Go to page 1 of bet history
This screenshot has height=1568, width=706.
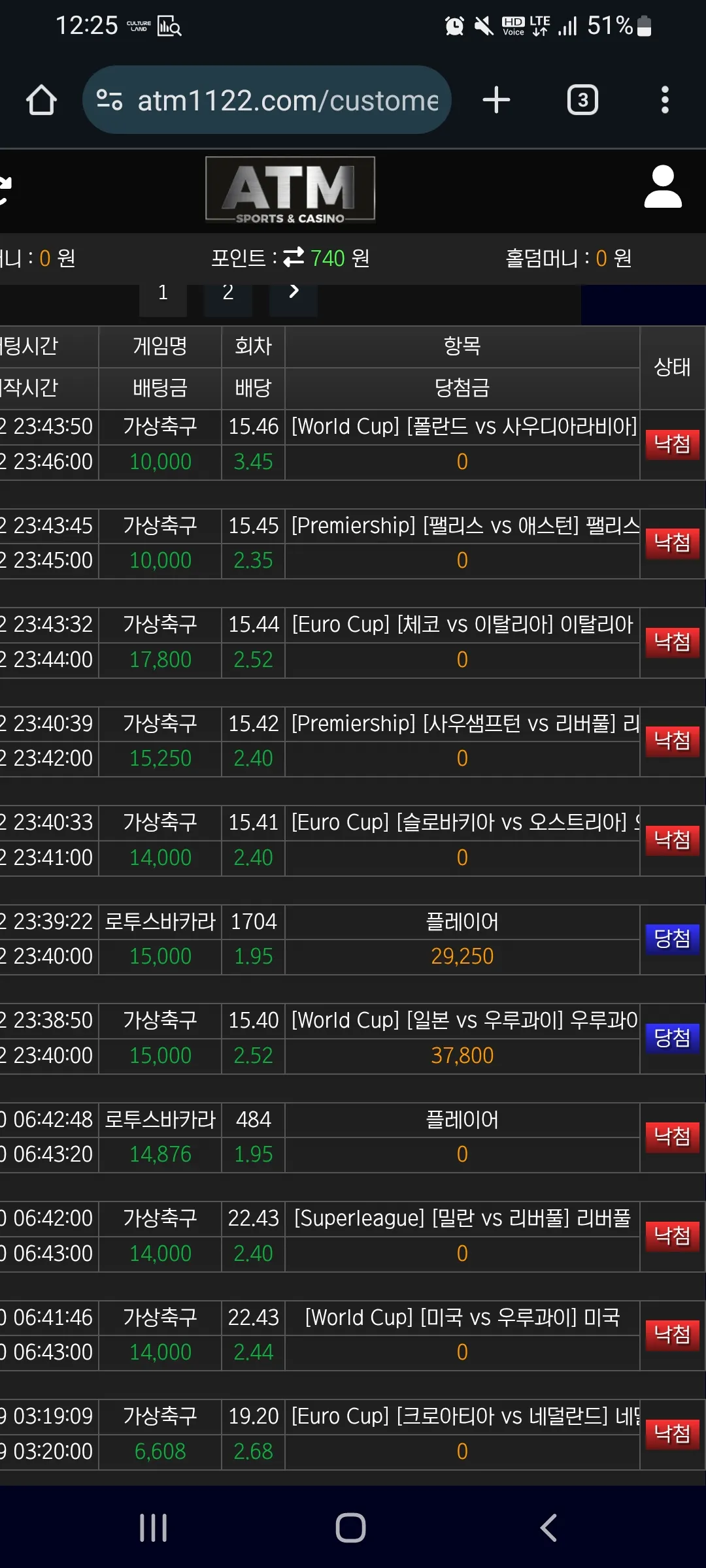click(163, 293)
